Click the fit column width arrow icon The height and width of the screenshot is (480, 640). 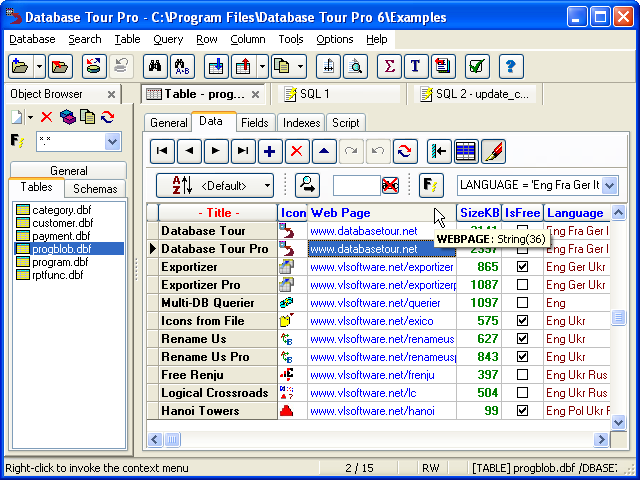439,151
